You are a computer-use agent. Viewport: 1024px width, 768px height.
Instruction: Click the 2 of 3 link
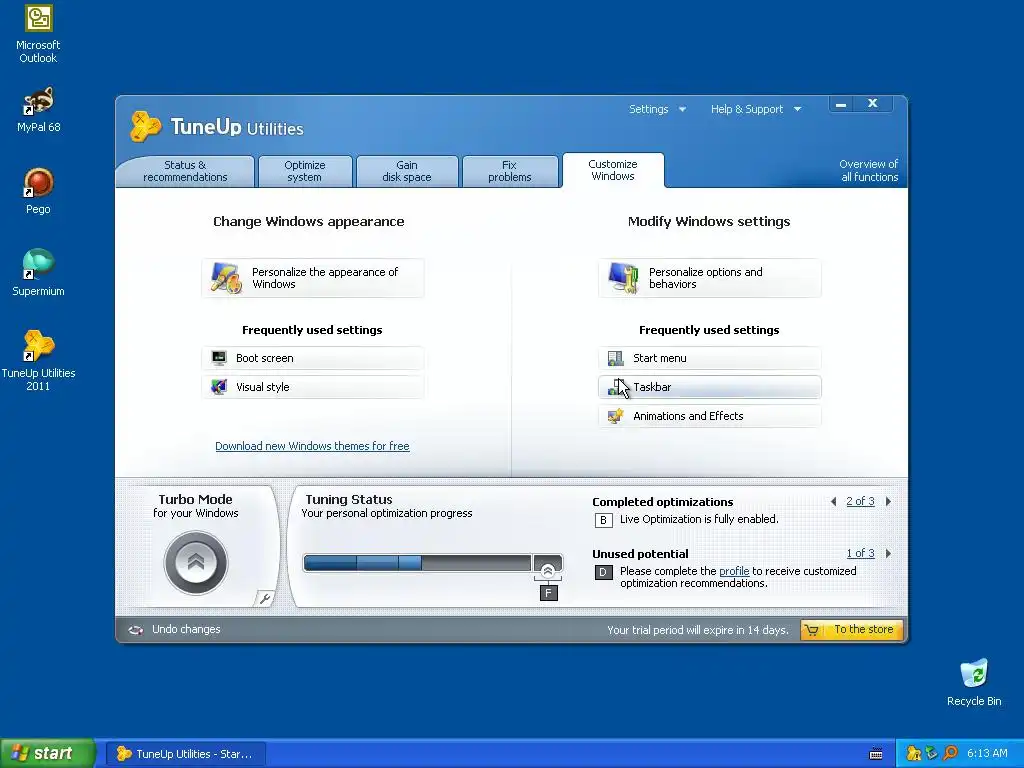pos(860,502)
